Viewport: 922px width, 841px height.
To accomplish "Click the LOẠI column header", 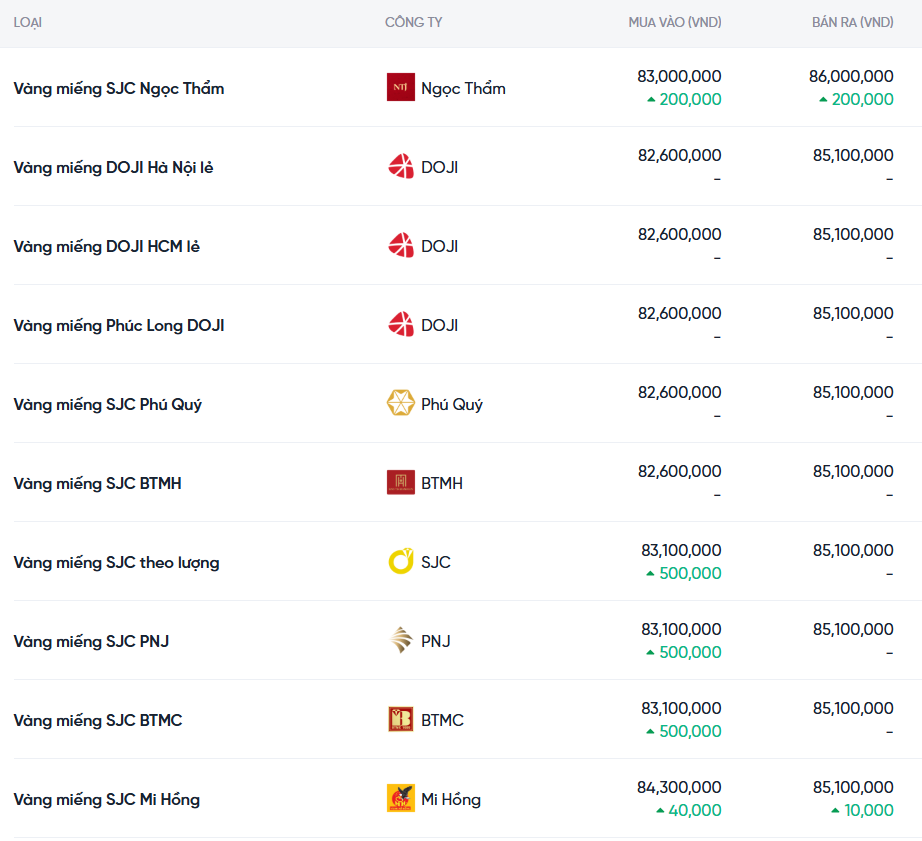I will click(x=28, y=22).
